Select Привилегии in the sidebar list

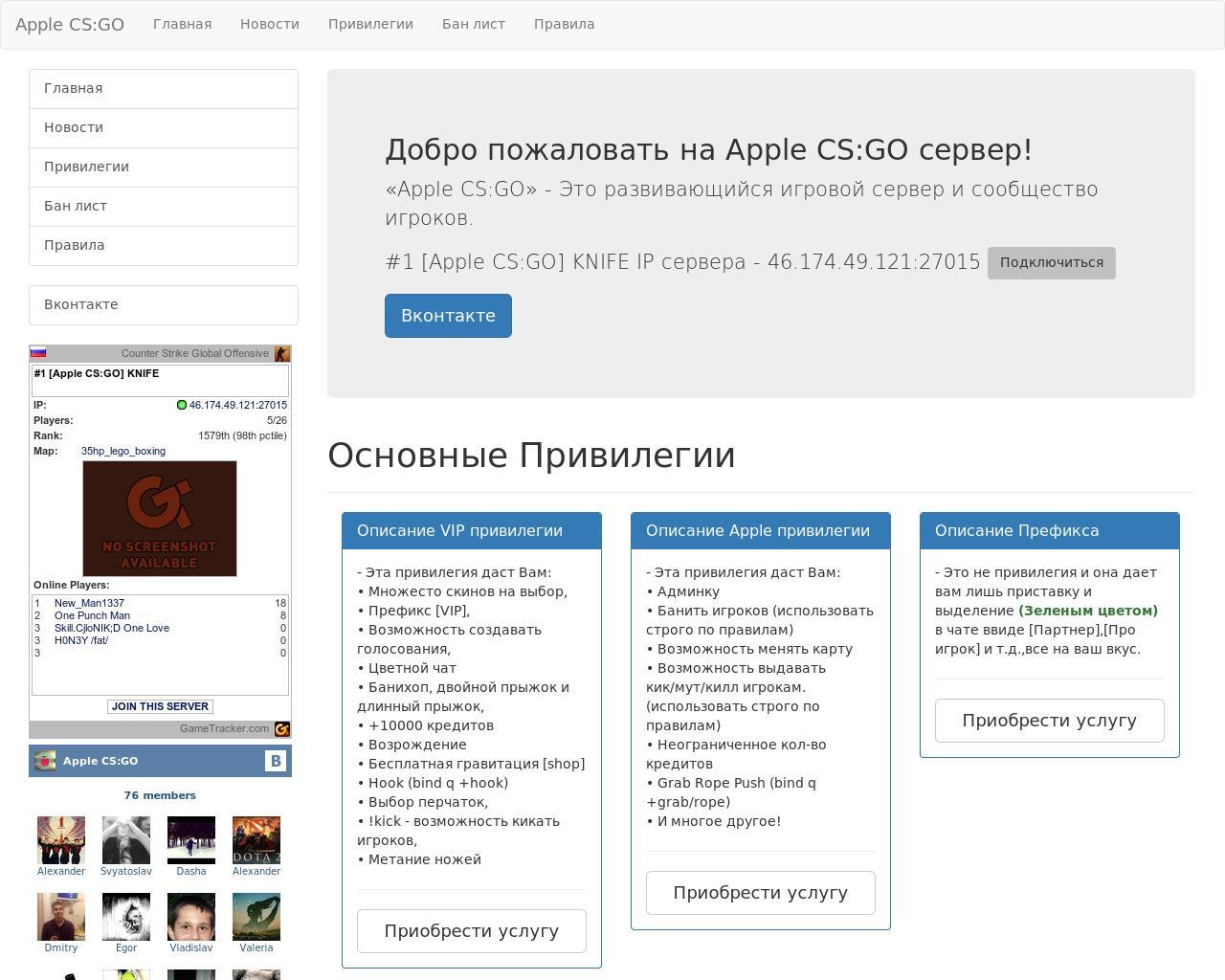164,167
